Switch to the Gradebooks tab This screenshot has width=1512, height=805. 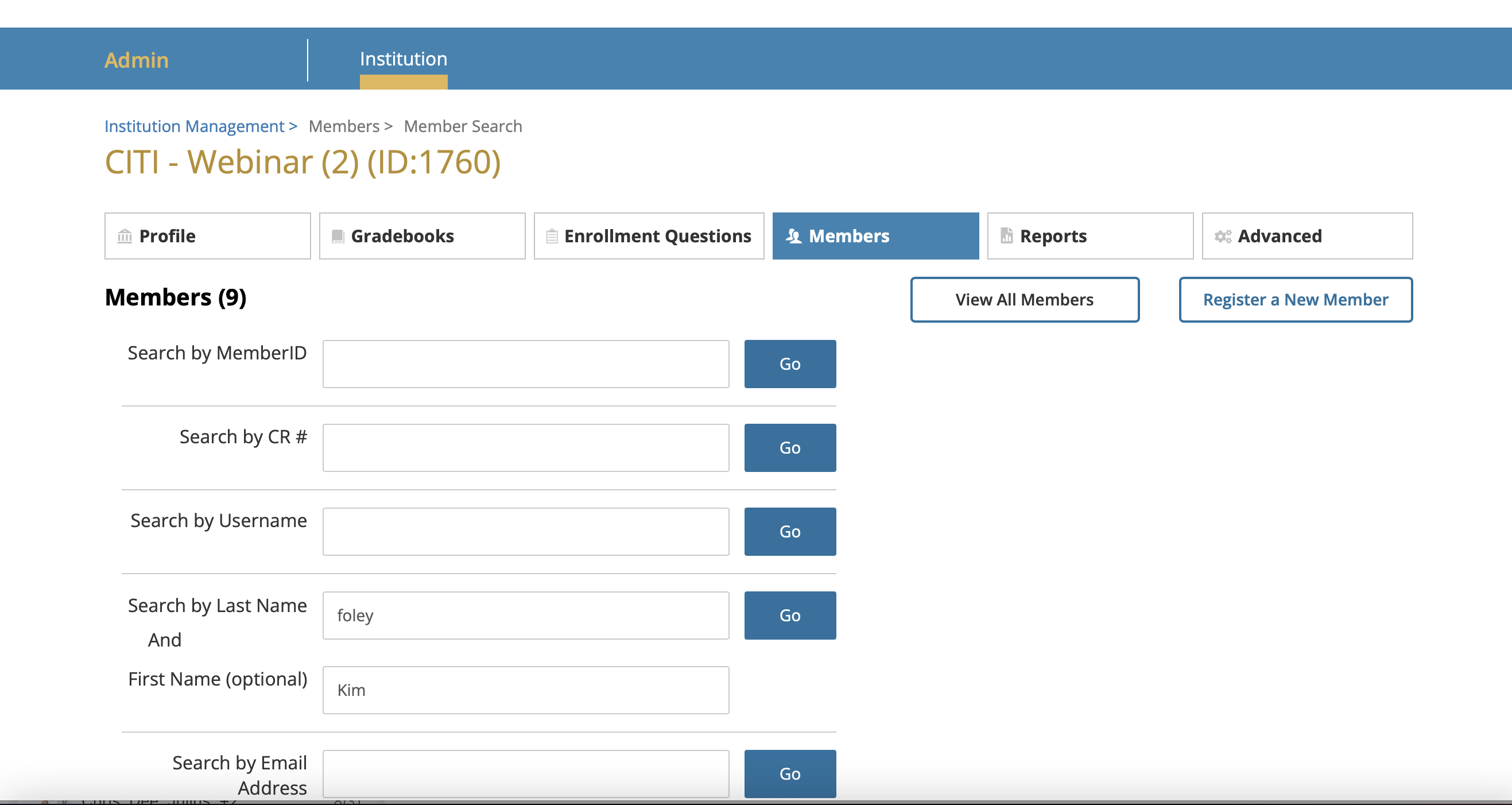[422, 236]
